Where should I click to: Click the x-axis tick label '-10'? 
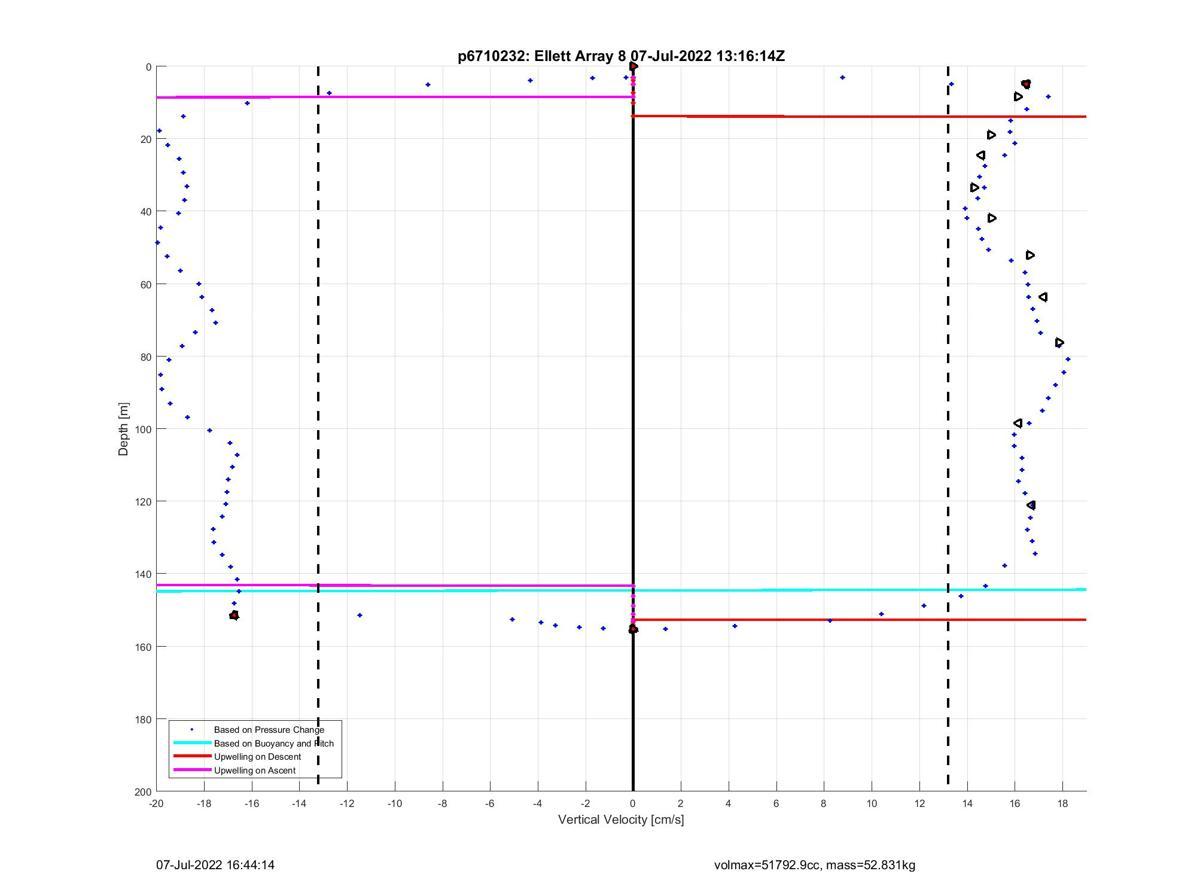(x=395, y=804)
